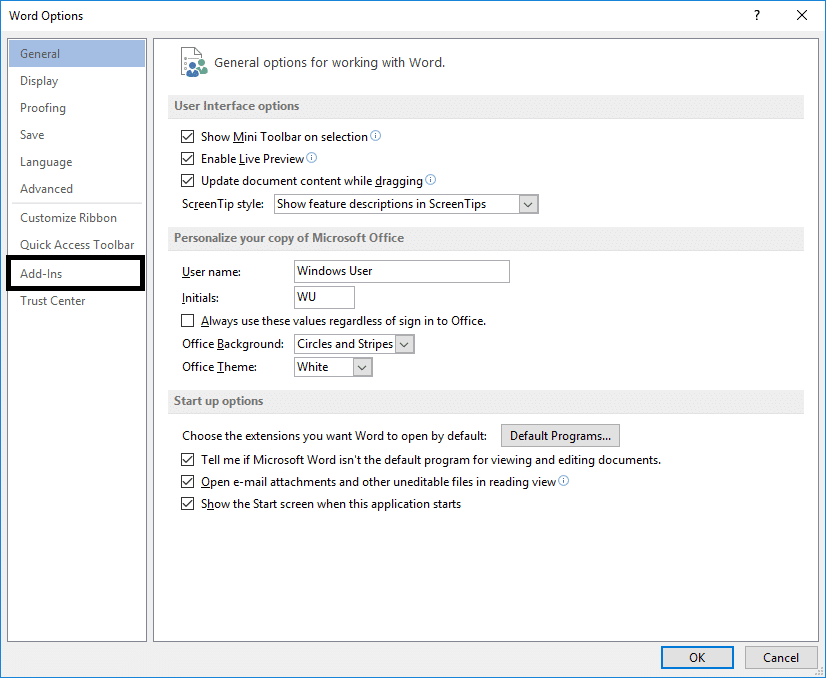Click the info icon beside Enable Live Preview

point(312,158)
